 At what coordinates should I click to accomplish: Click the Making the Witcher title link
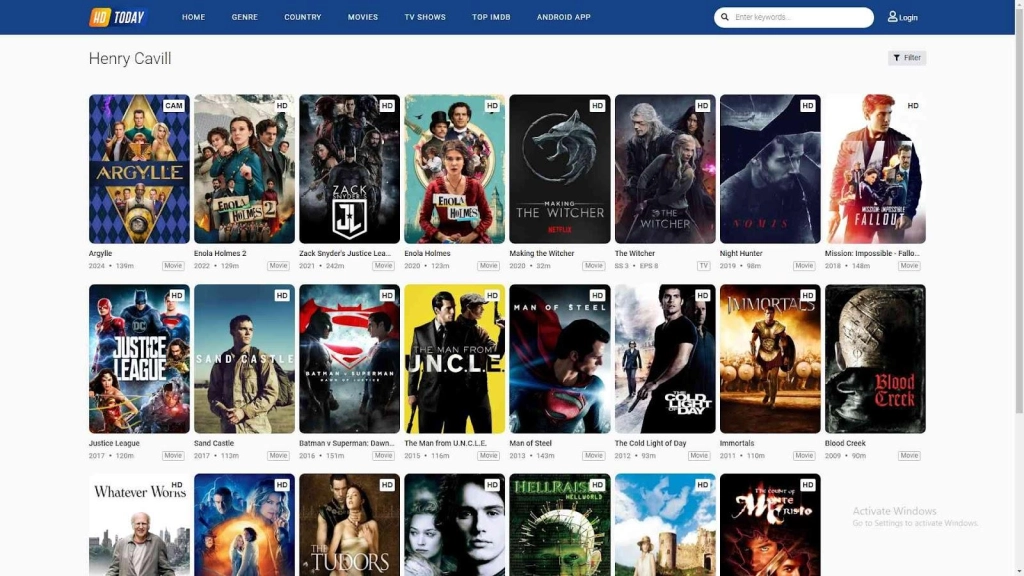click(541, 253)
